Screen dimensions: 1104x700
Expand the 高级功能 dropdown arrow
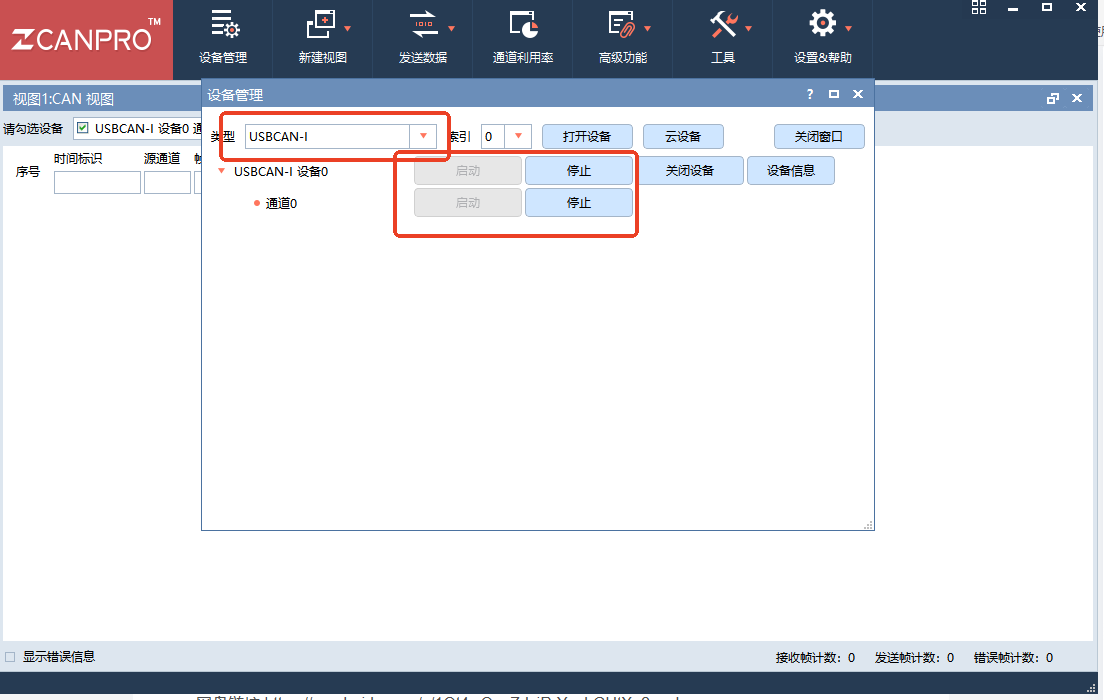647,29
